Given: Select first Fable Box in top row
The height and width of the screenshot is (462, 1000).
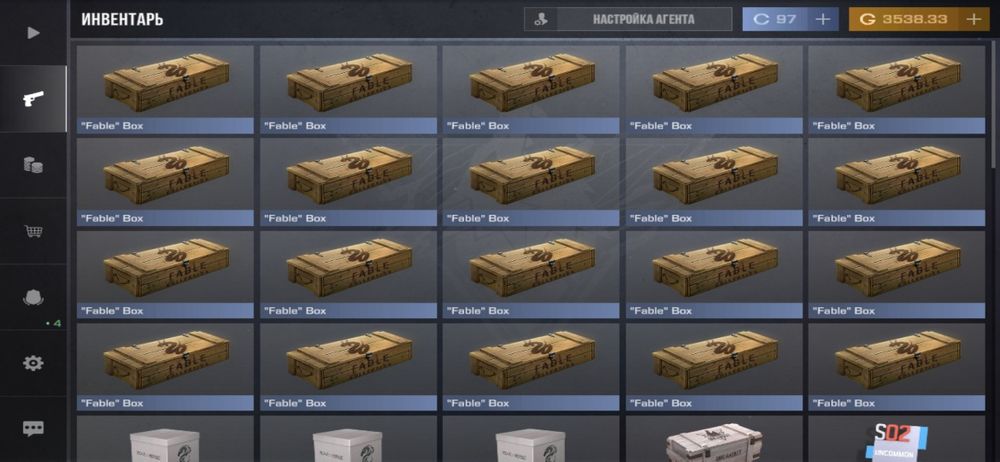Looking at the screenshot, I should 165,89.
